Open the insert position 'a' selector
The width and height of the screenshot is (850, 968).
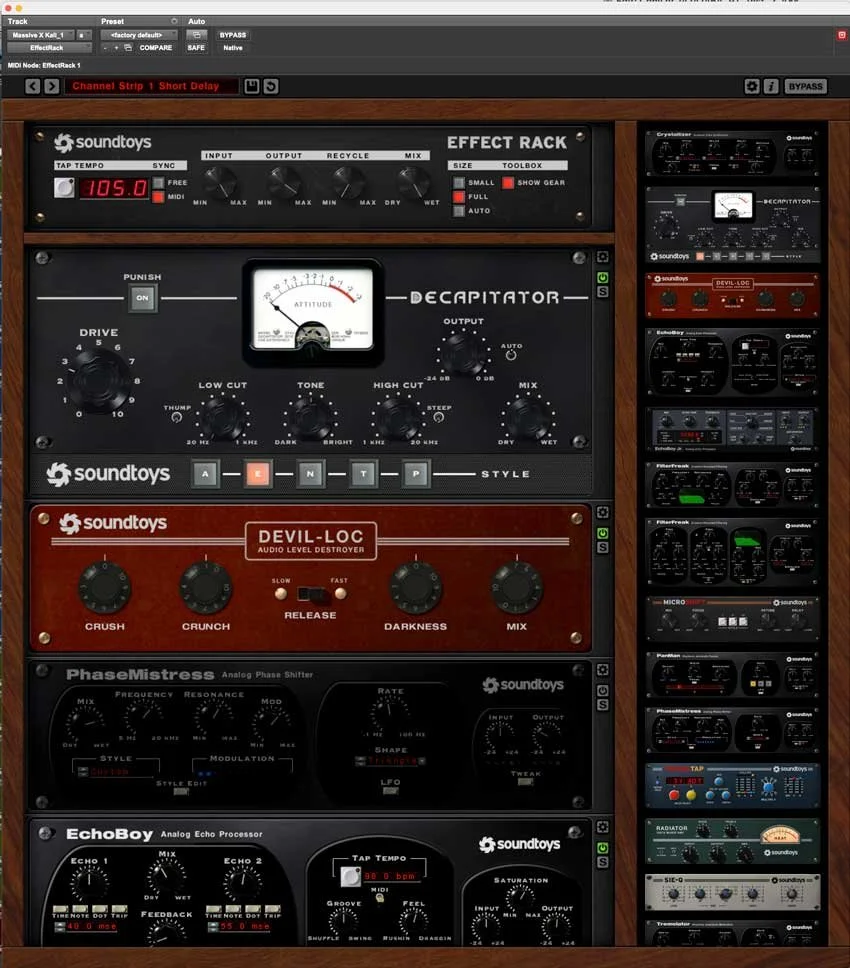[x=84, y=35]
